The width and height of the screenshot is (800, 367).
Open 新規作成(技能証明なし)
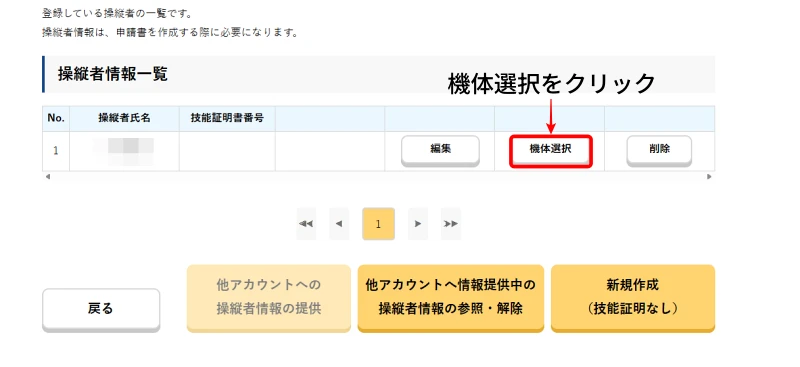[x=633, y=298]
